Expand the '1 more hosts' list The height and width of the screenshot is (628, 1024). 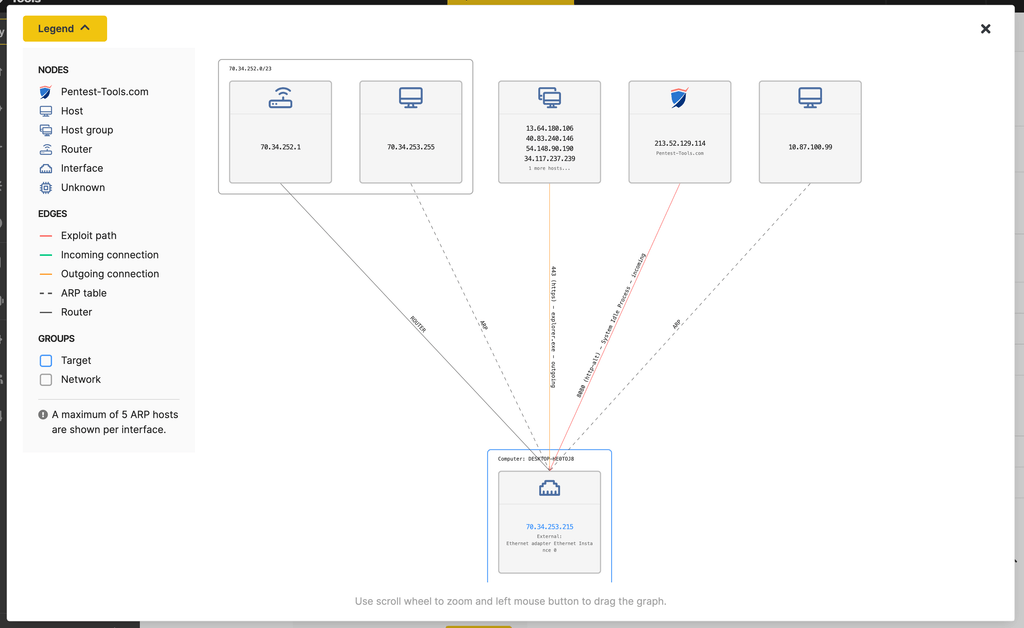(x=549, y=169)
